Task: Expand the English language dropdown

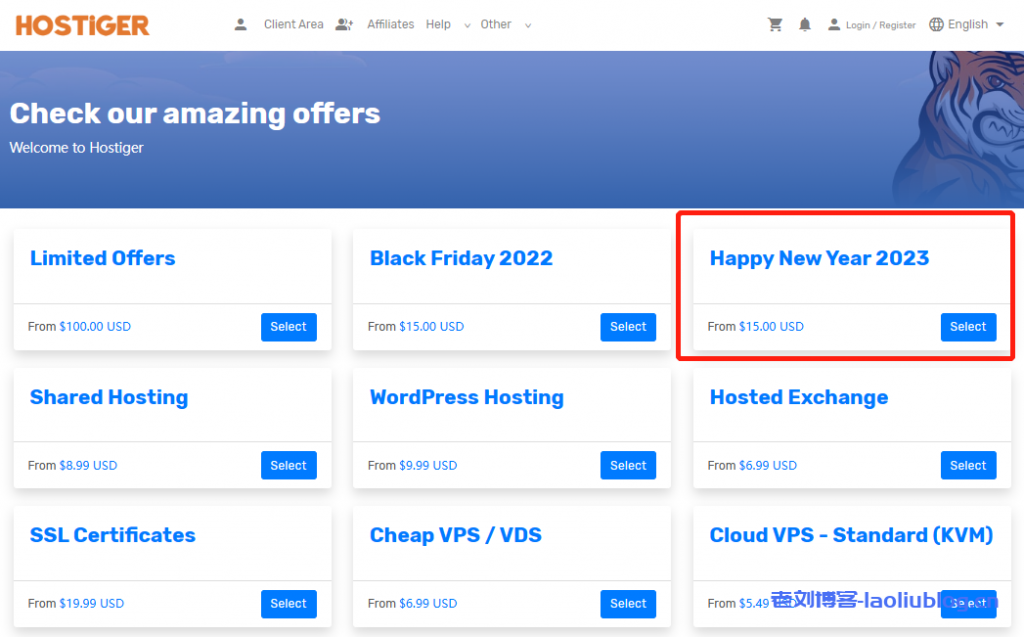Action: click(x=999, y=25)
